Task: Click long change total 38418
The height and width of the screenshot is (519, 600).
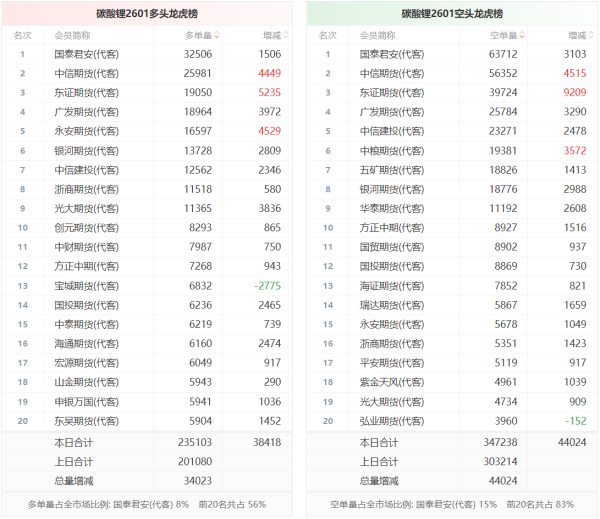Action: coord(267,442)
